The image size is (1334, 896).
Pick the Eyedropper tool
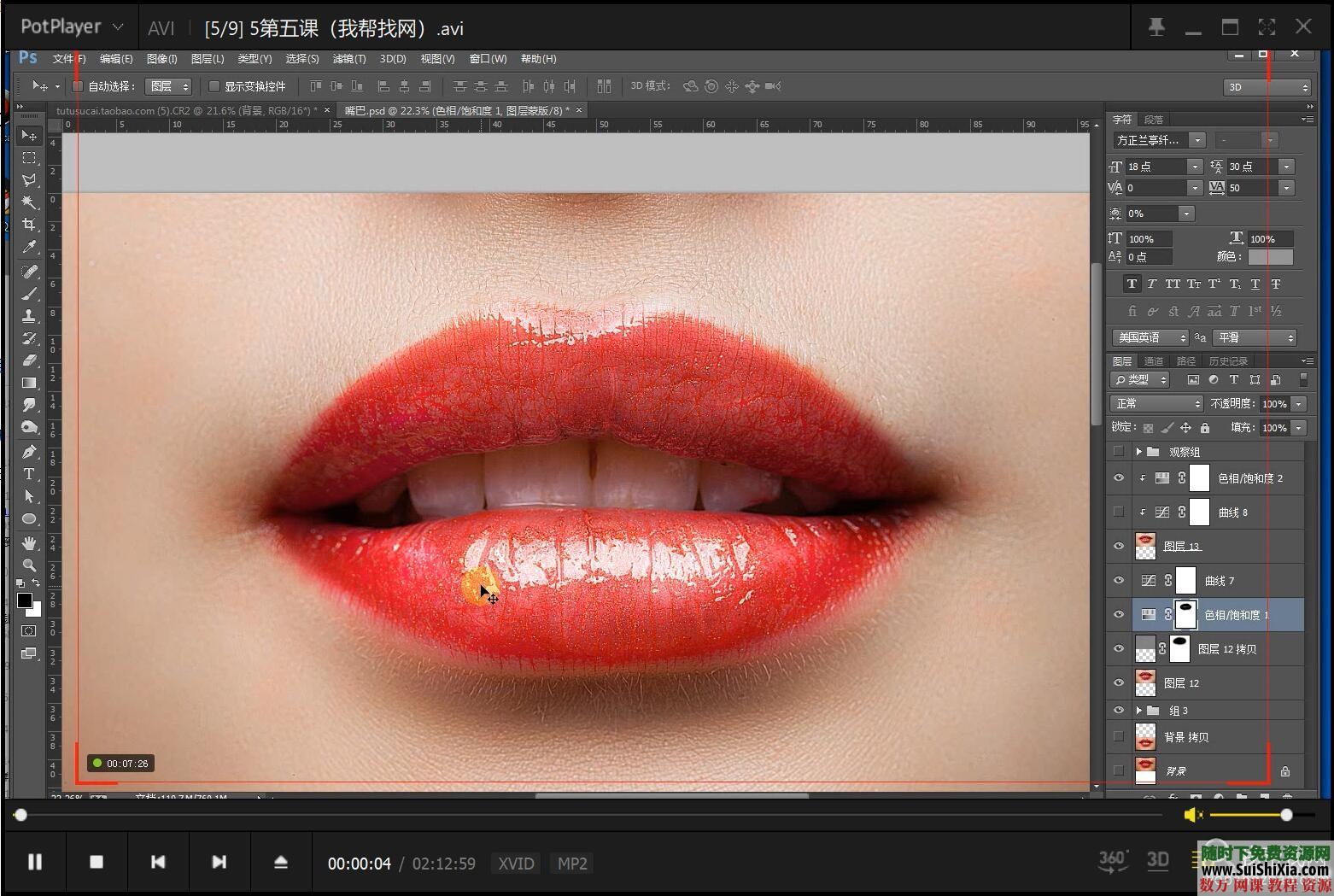coord(29,248)
